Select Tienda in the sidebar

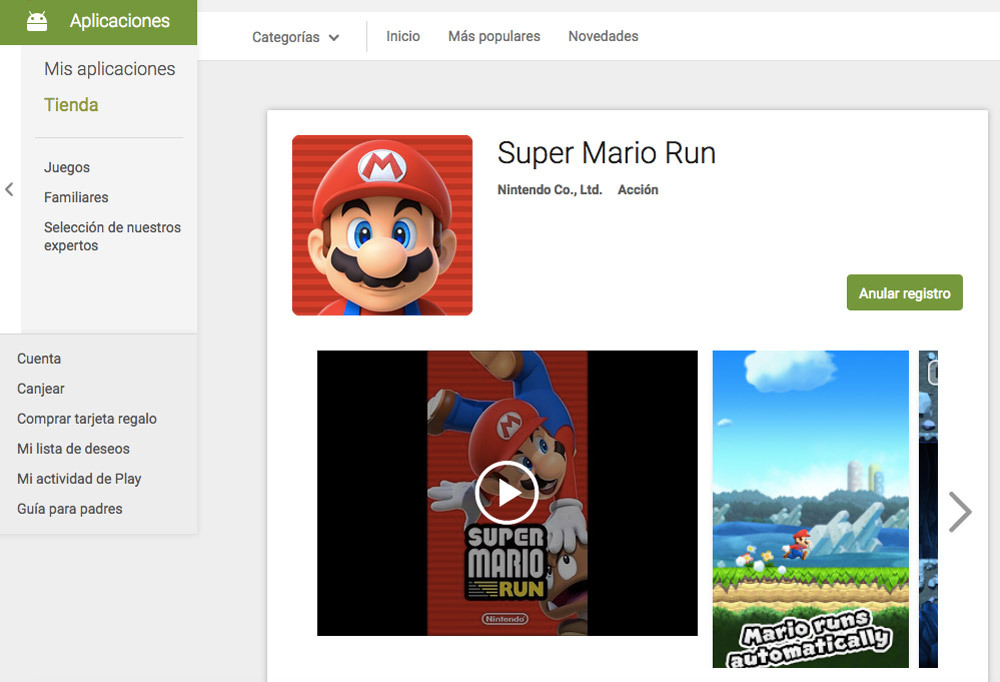pyautogui.click(x=71, y=105)
